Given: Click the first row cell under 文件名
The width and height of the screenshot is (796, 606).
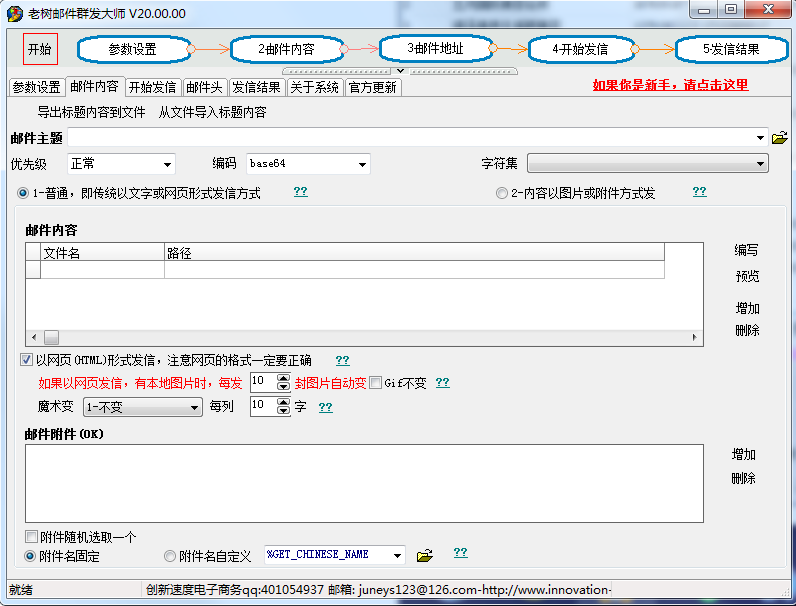Looking at the screenshot, I should point(102,270).
